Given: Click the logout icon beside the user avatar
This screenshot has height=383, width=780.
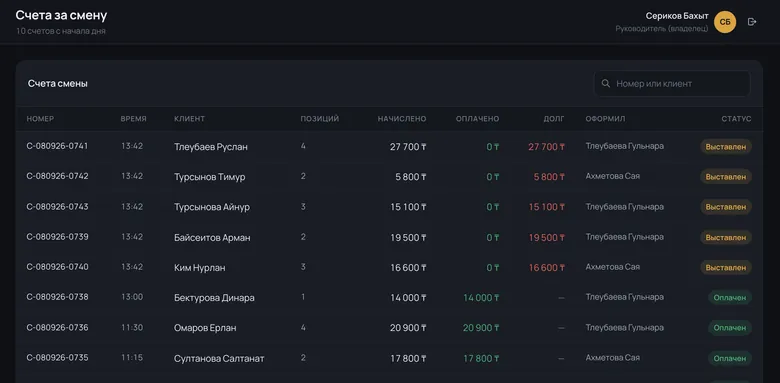Looking at the screenshot, I should 752,22.
